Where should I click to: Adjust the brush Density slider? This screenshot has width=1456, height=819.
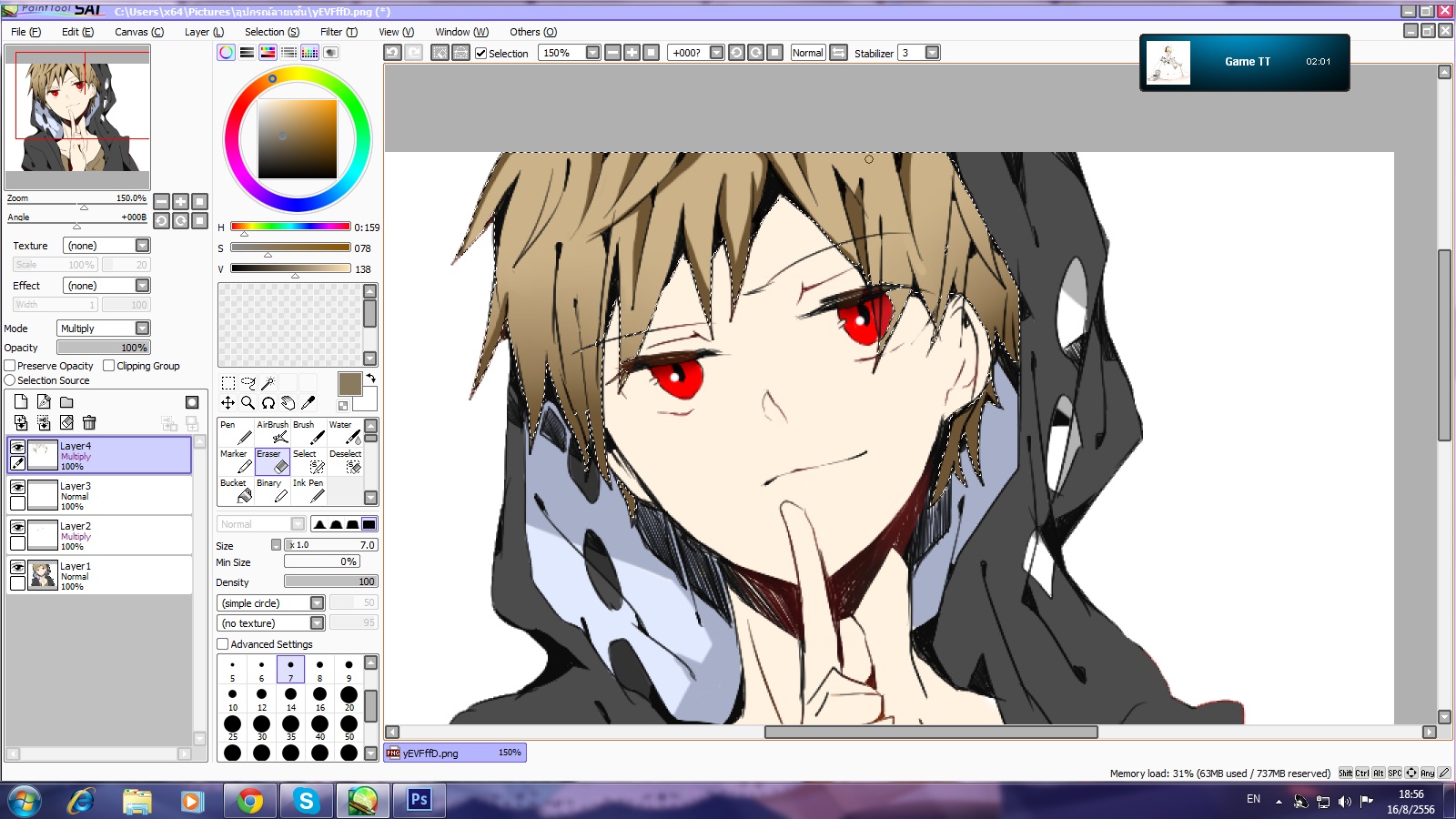[330, 581]
